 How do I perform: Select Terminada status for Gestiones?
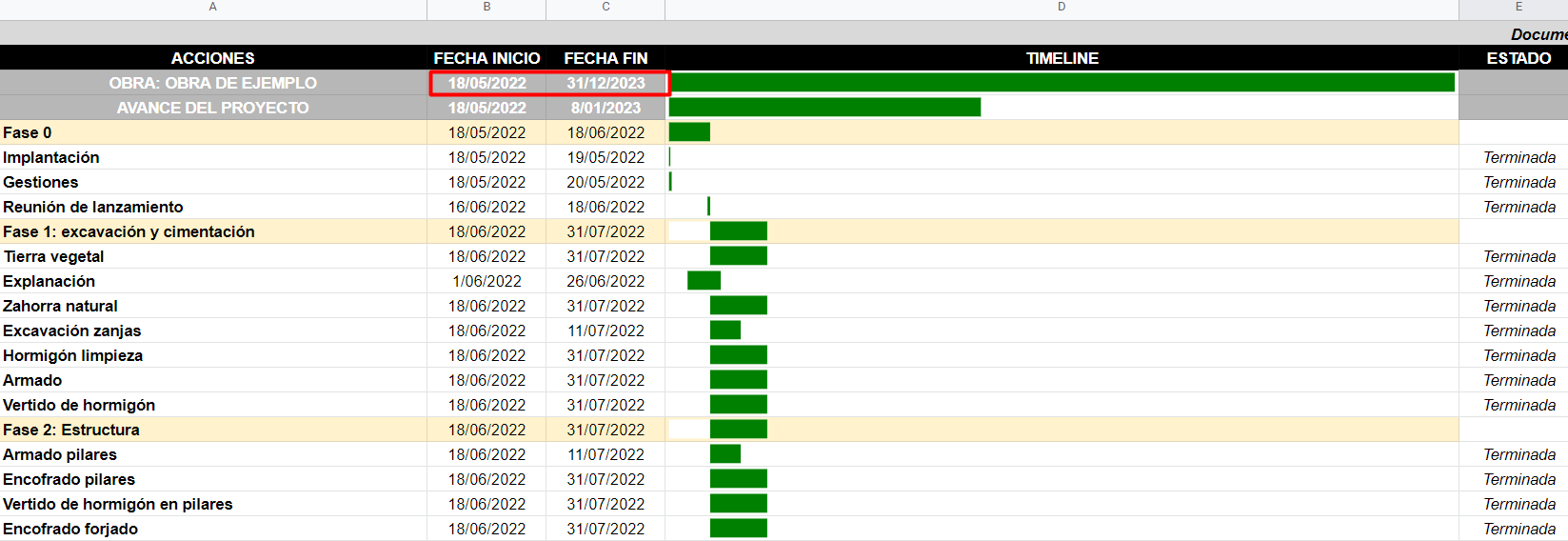tap(1518, 182)
